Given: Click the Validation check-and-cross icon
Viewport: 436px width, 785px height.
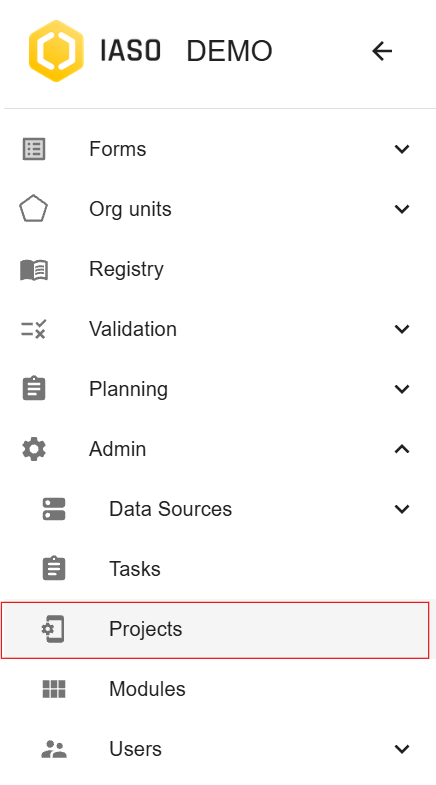Looking at the screenshot, I should pos(34,329).
